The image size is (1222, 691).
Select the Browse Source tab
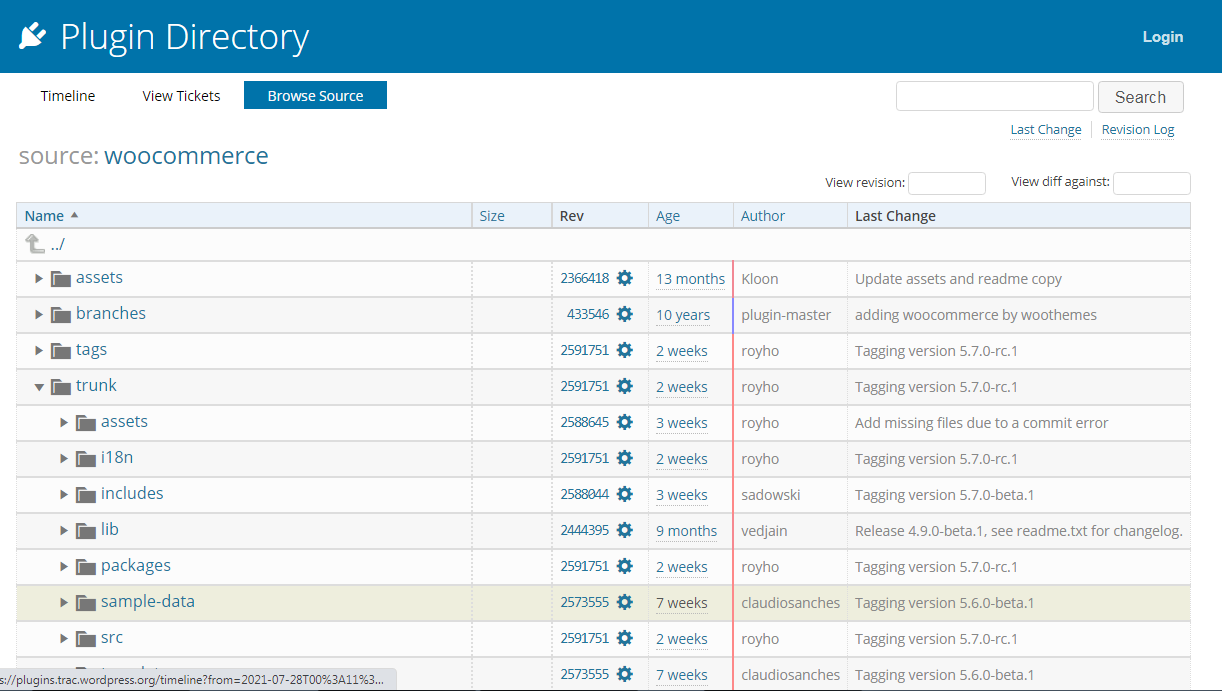click(315, 96)
